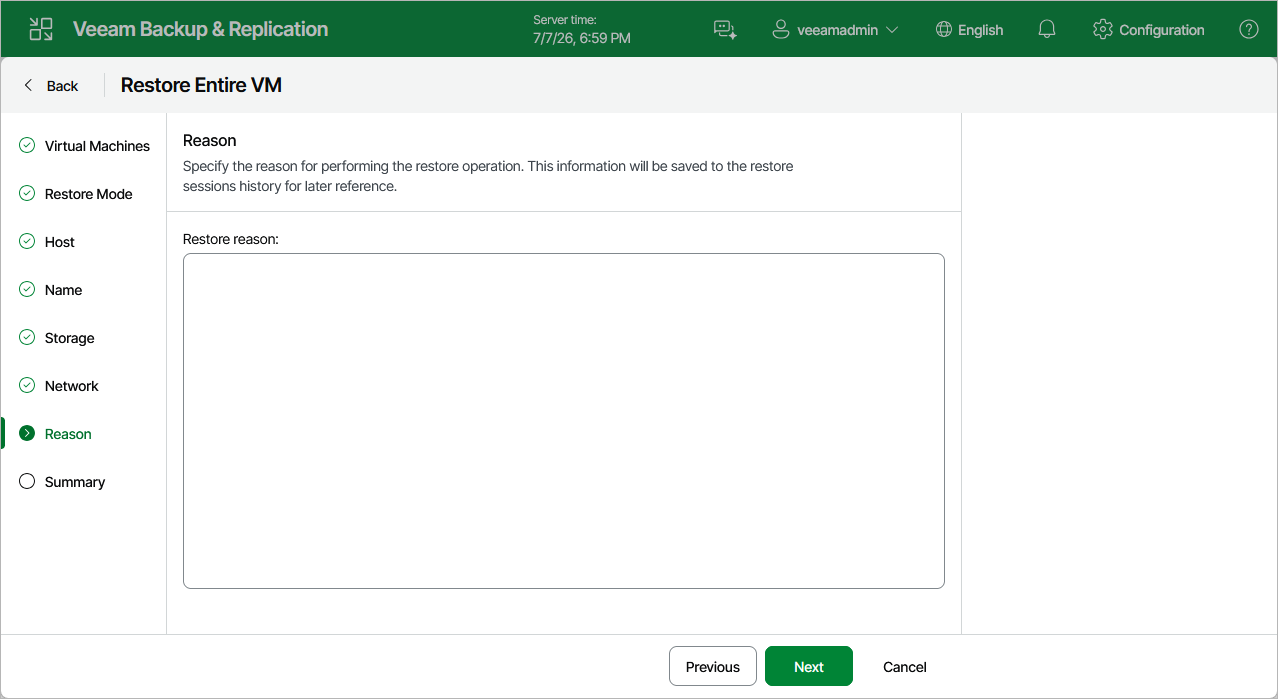Click the veeamadmin username
This screenshot has width=1278, height=699.
coord(837,30)
